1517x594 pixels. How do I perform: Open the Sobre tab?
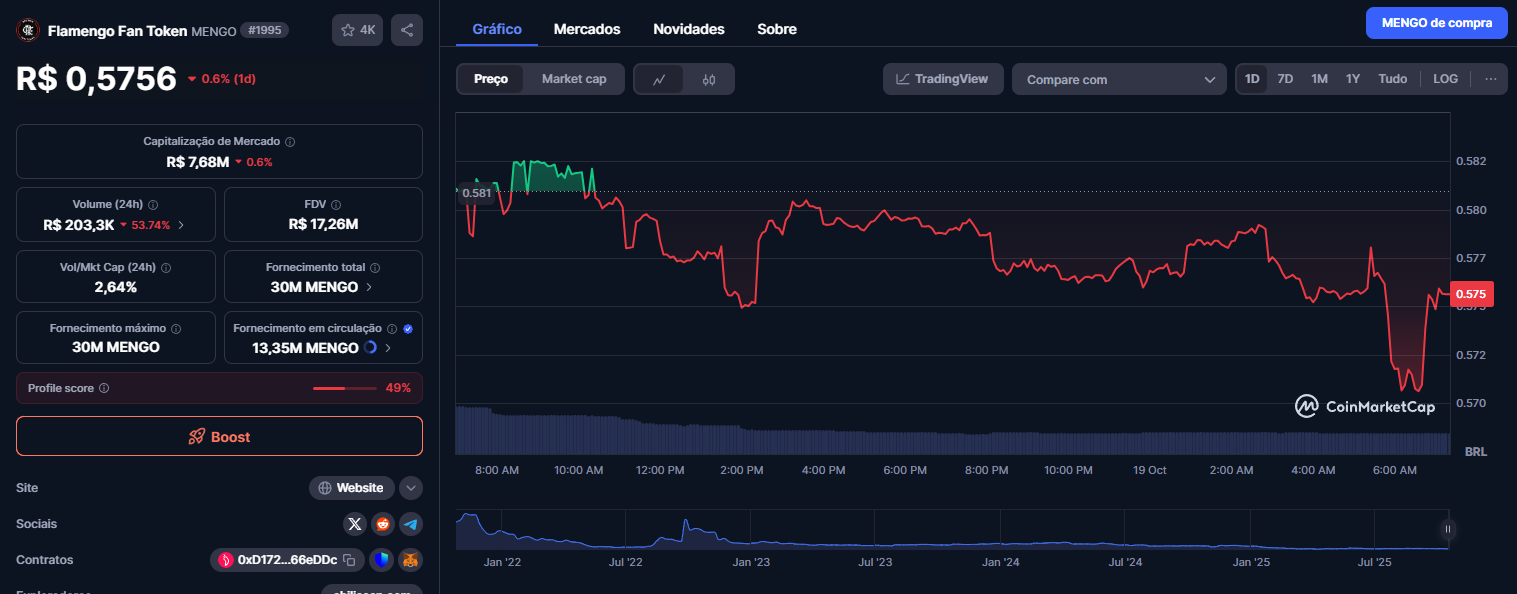777,29
